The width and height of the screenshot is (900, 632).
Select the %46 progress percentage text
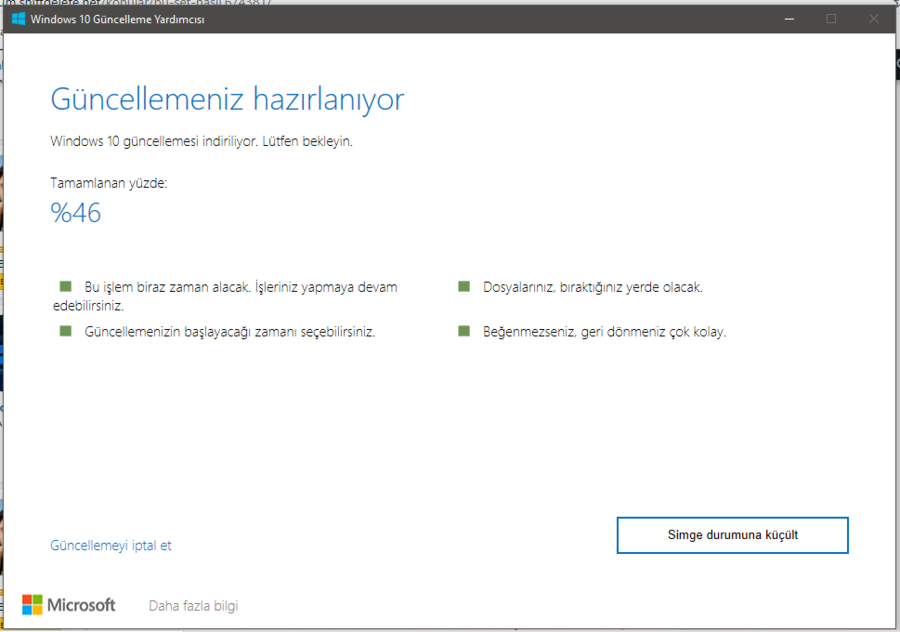click(x=76, y=213)
